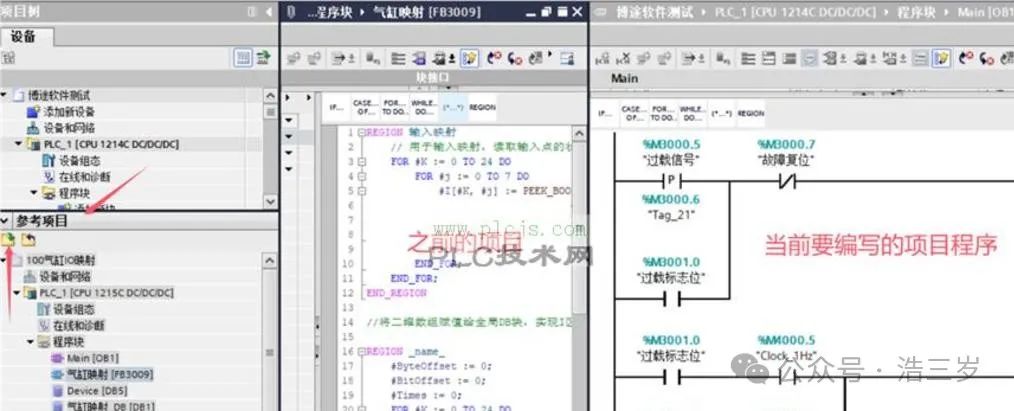Open 设备组态 under CPU 1215C

(x=73, y=309)
